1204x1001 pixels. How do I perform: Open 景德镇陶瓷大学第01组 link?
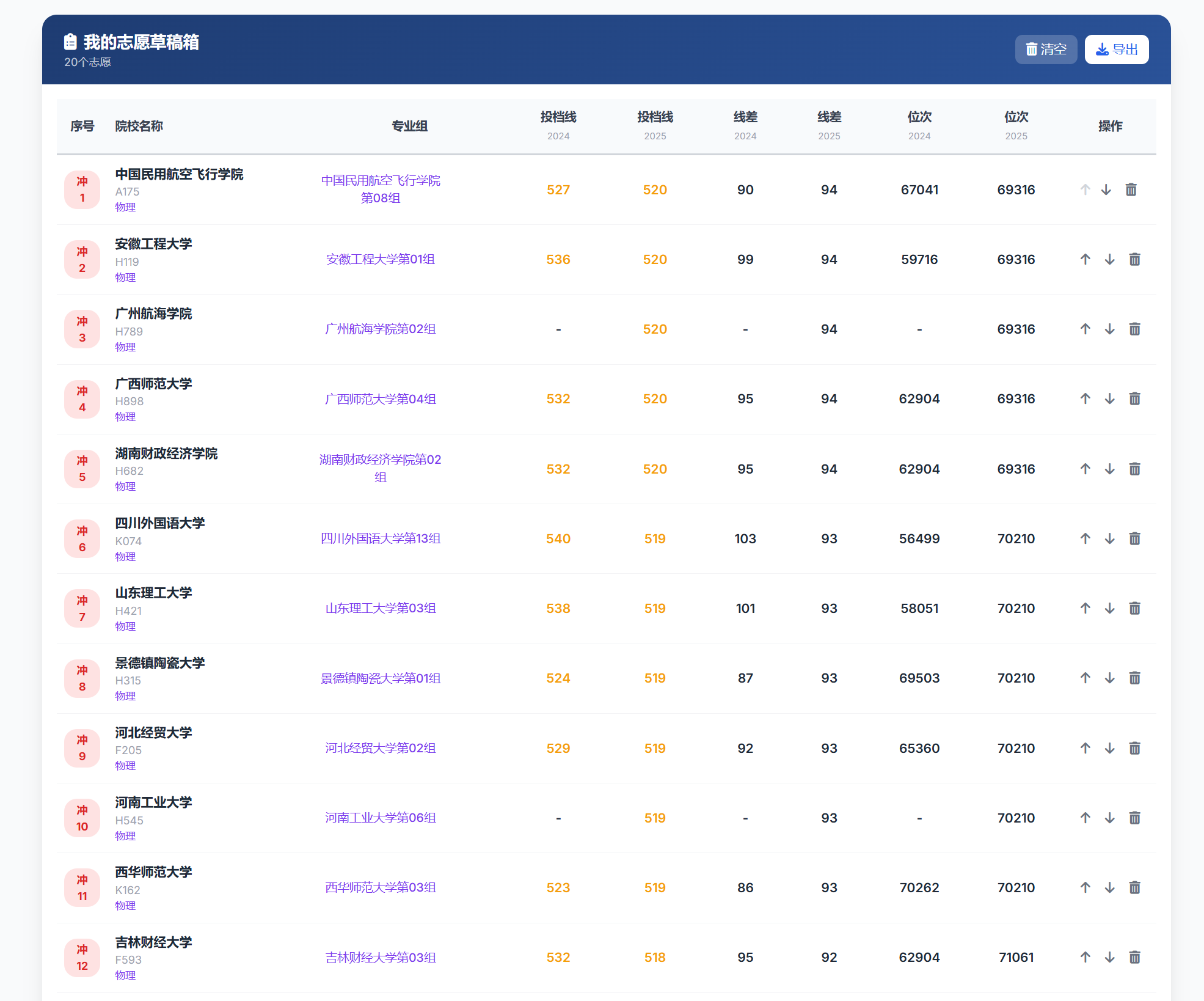[x=381, y=678]
